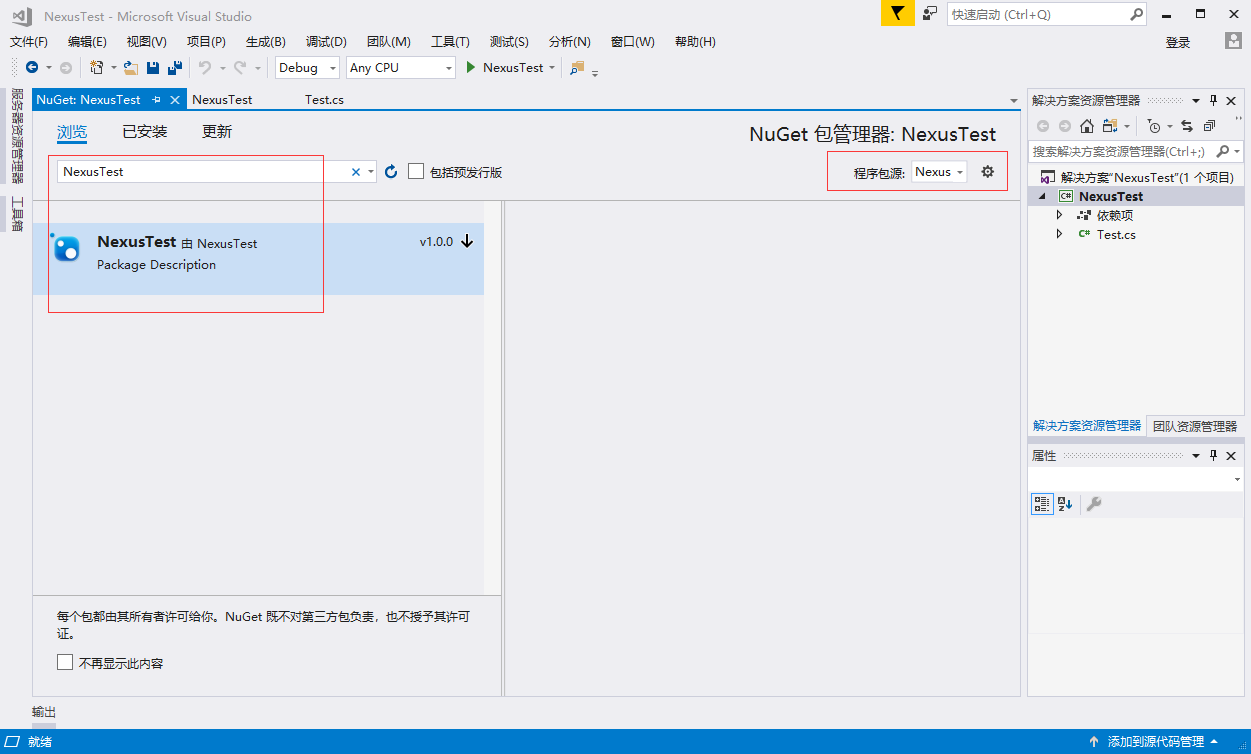Click the Save All toolbar icon
Screen dimensions: 1251x754
pos(175,68)
